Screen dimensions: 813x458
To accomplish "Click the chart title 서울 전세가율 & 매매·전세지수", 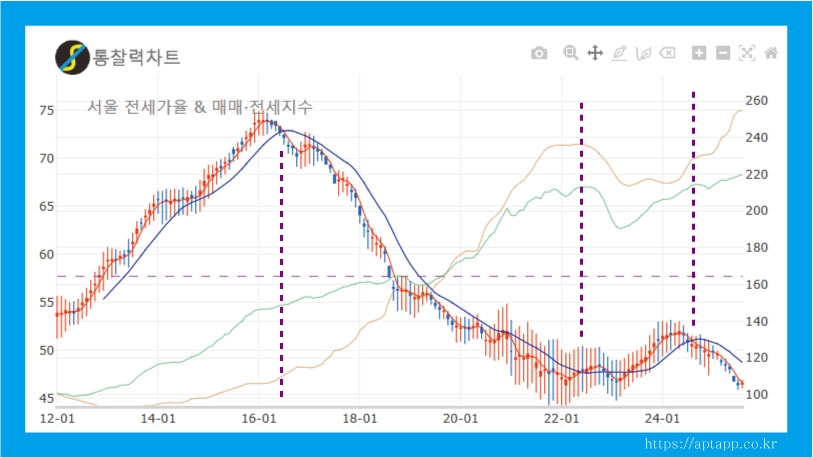I will [200, 107].
